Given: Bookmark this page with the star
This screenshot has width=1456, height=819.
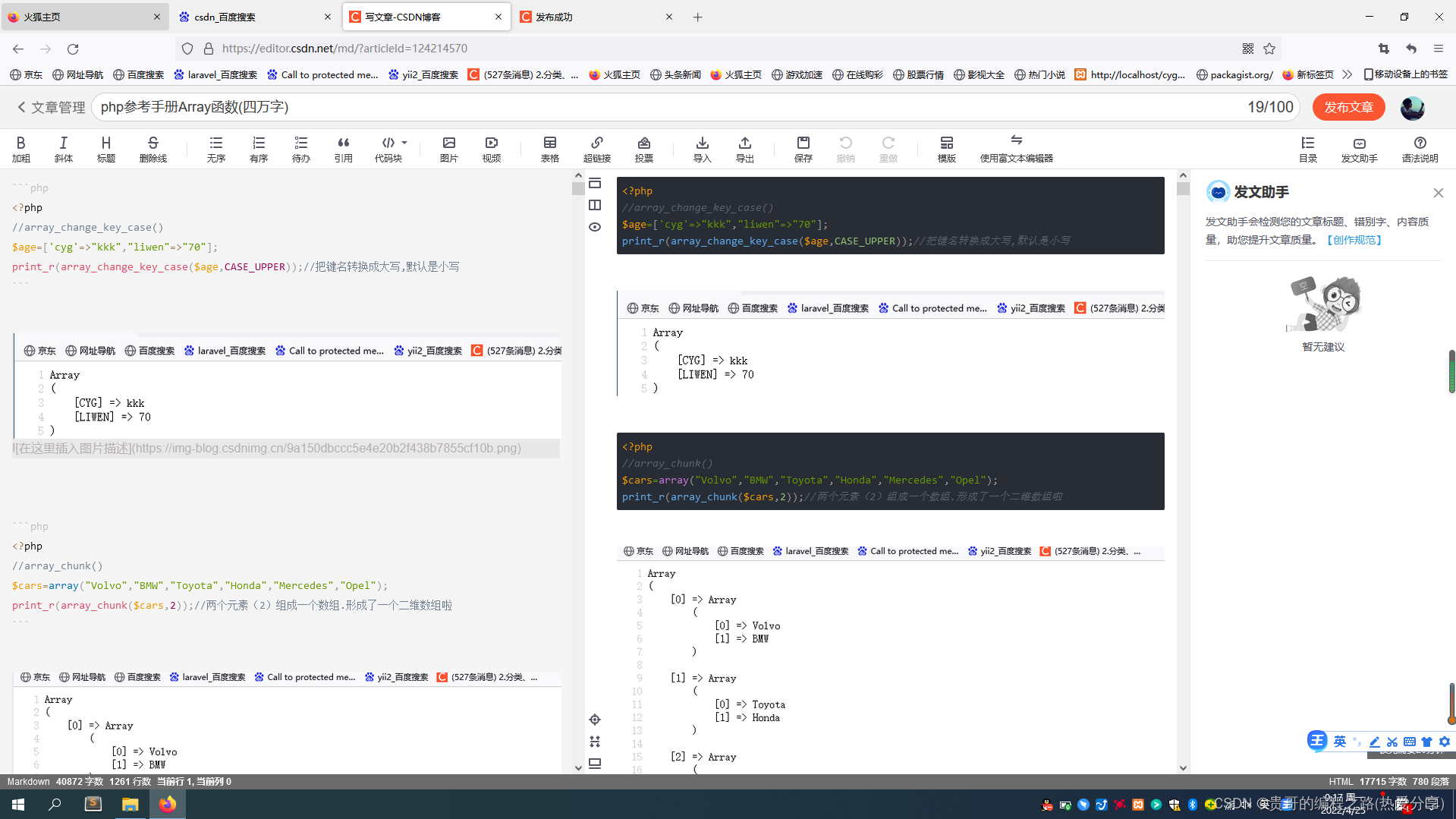Looking at the screenshot, I should [1269, 49].
